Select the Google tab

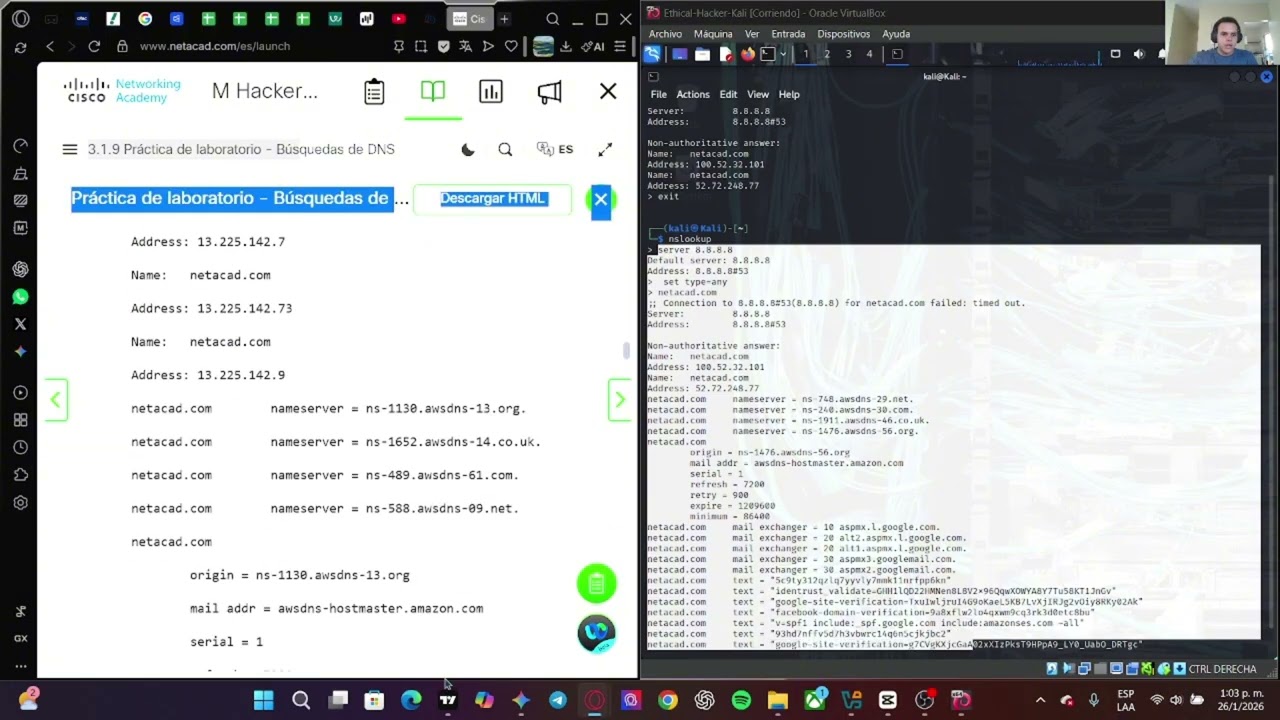(x=145, y=19)
